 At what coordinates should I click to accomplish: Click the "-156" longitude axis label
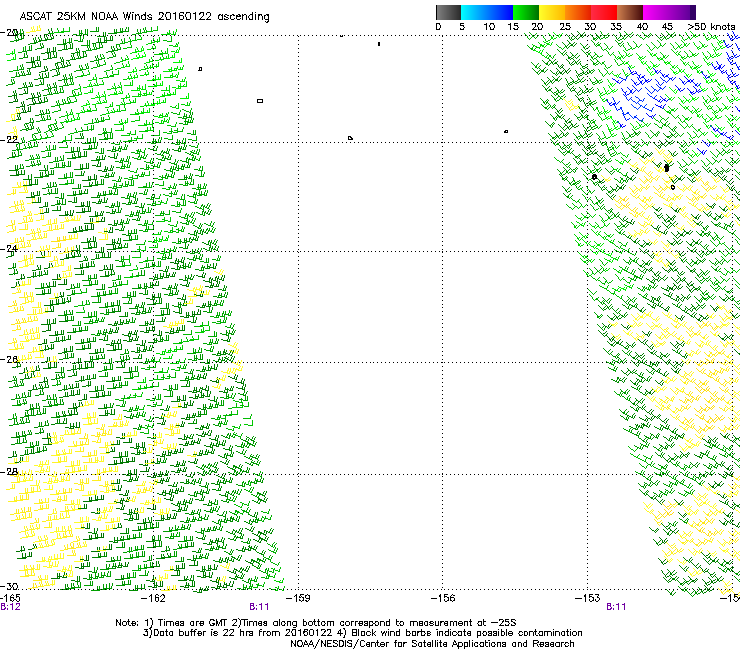(x=443, y=598)
